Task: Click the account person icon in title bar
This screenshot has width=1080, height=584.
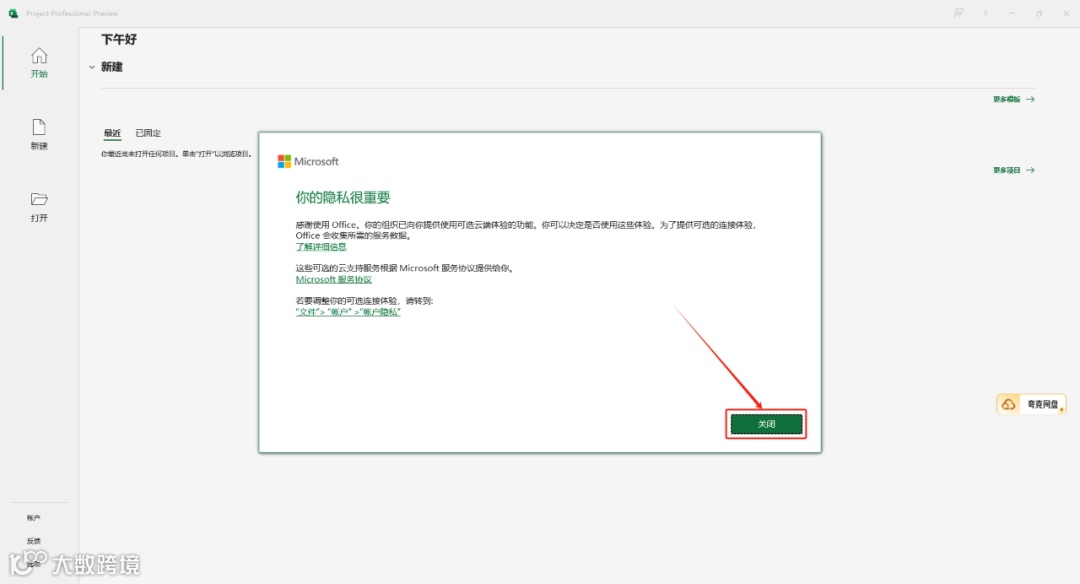Action: pyautogui.click(x=958, y=13)
